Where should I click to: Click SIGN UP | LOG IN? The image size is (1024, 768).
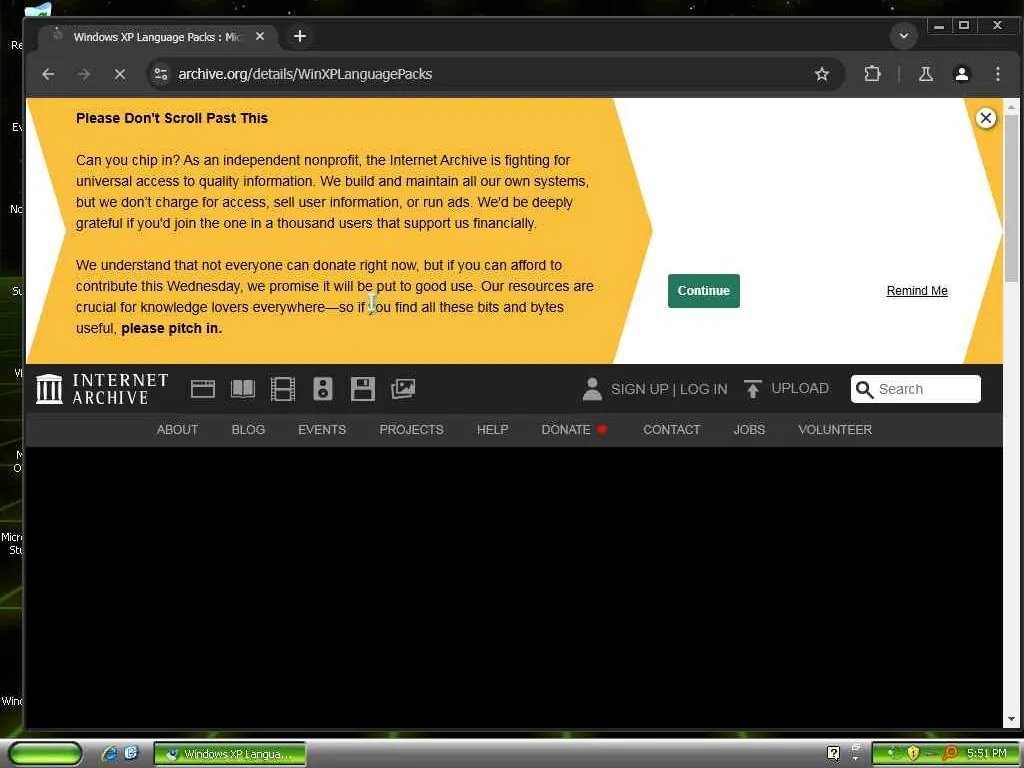(669, 389)
